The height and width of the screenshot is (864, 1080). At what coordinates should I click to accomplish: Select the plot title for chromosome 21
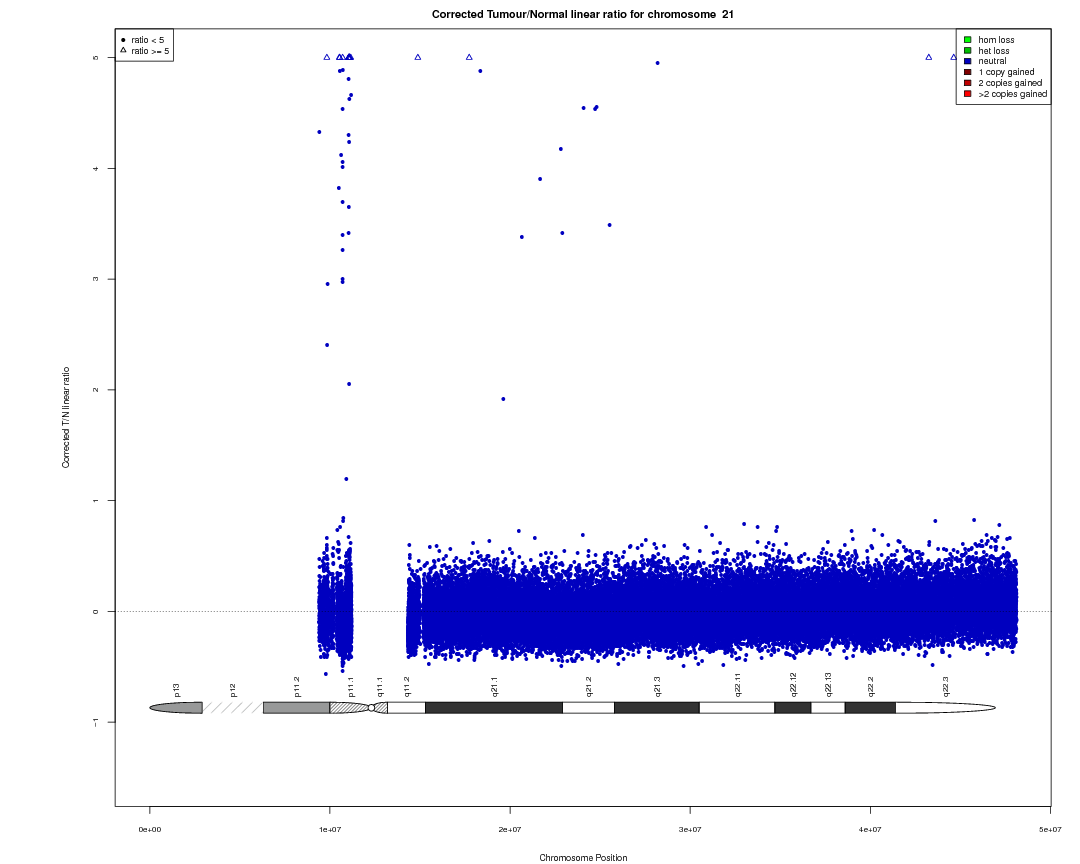tap(583, 14)
